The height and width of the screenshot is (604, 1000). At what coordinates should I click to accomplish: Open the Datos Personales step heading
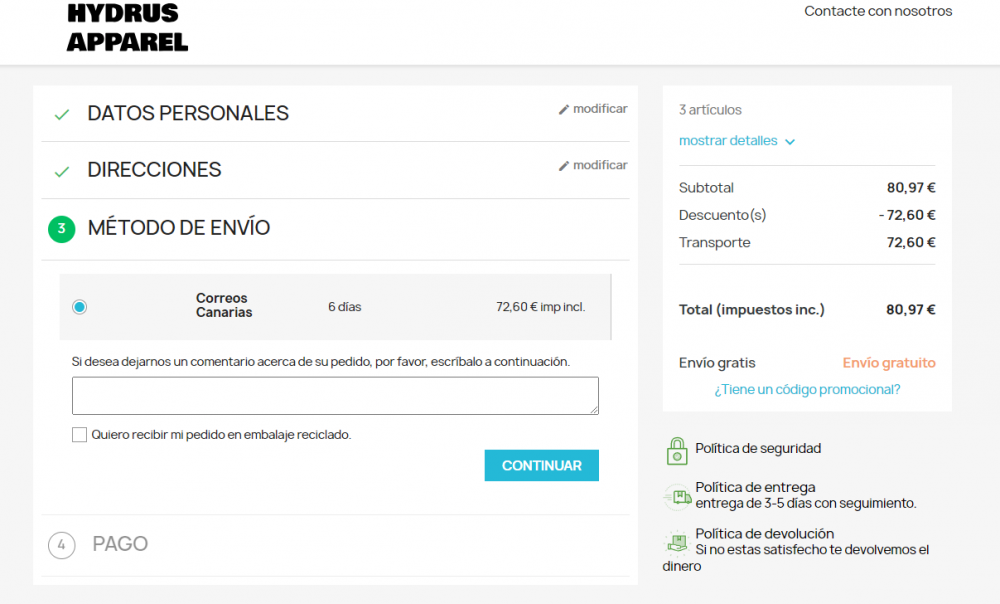point(188,113)
